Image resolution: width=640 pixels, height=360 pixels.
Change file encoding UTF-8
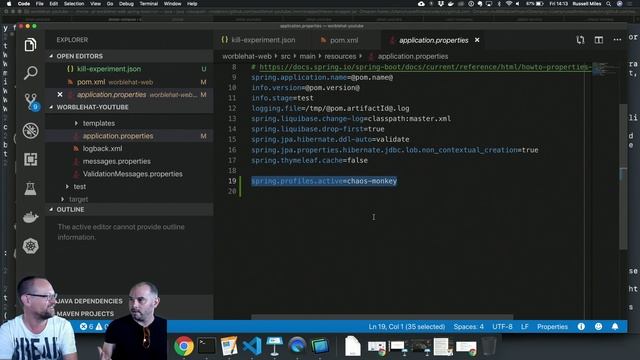pos(502,327)
